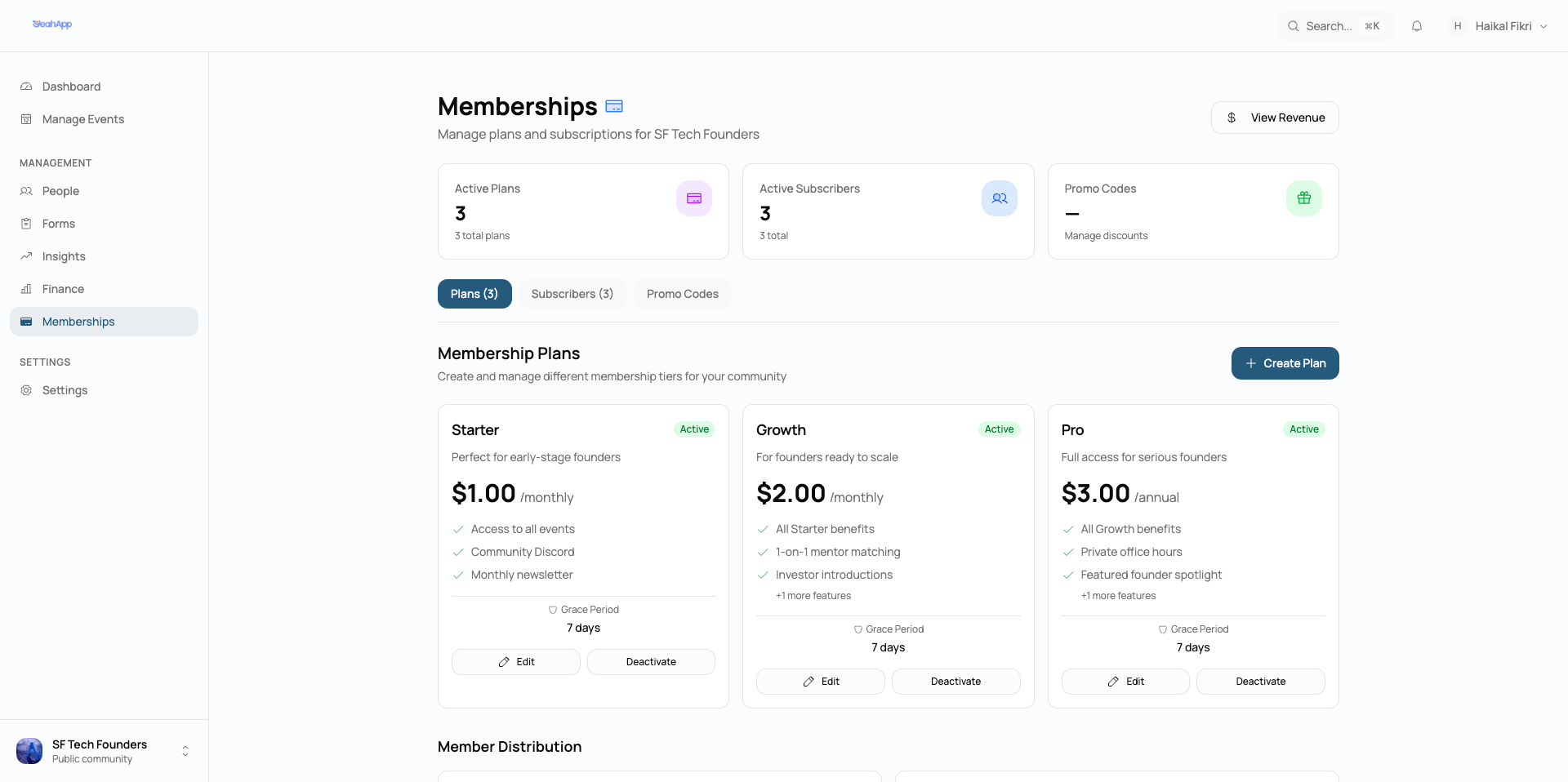
Task: Deactivate the Pro plan
Action: pyautogui.click(x=1260, y=682)
